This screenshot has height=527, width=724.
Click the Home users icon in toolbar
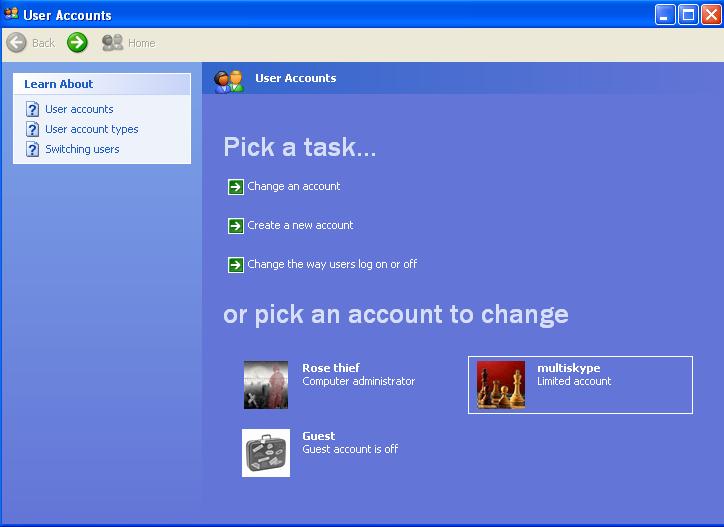(112, 42)
